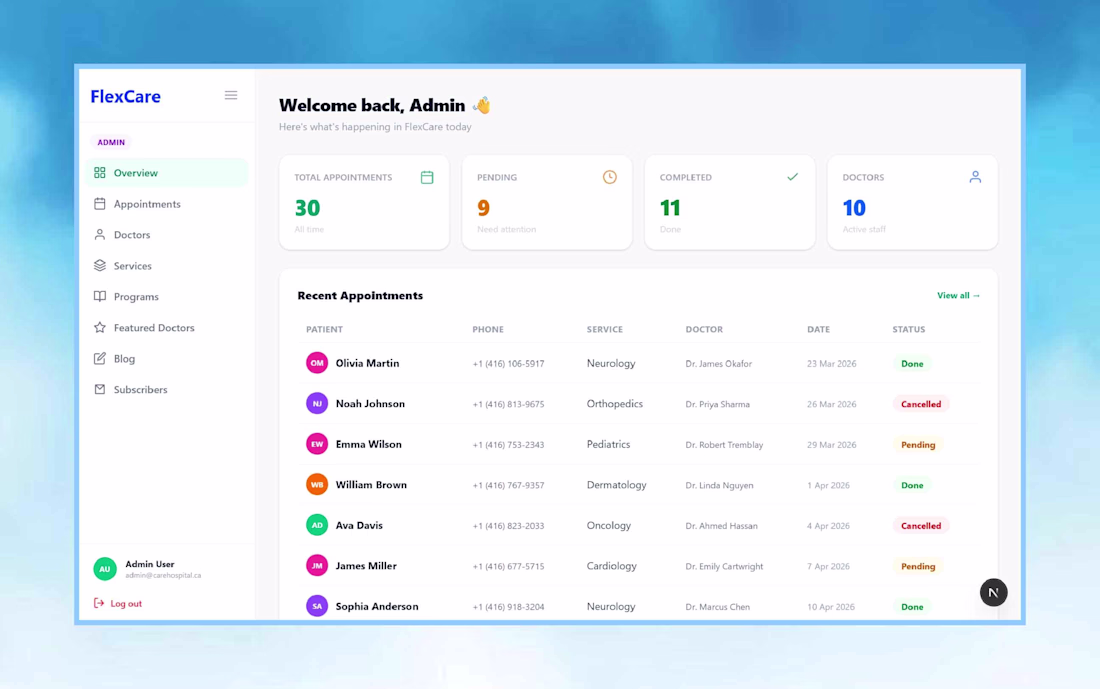This screenshot has height=689, width=1100.
Task: Click Dr. Marcus Chen in table
Action: coord(718,607)
